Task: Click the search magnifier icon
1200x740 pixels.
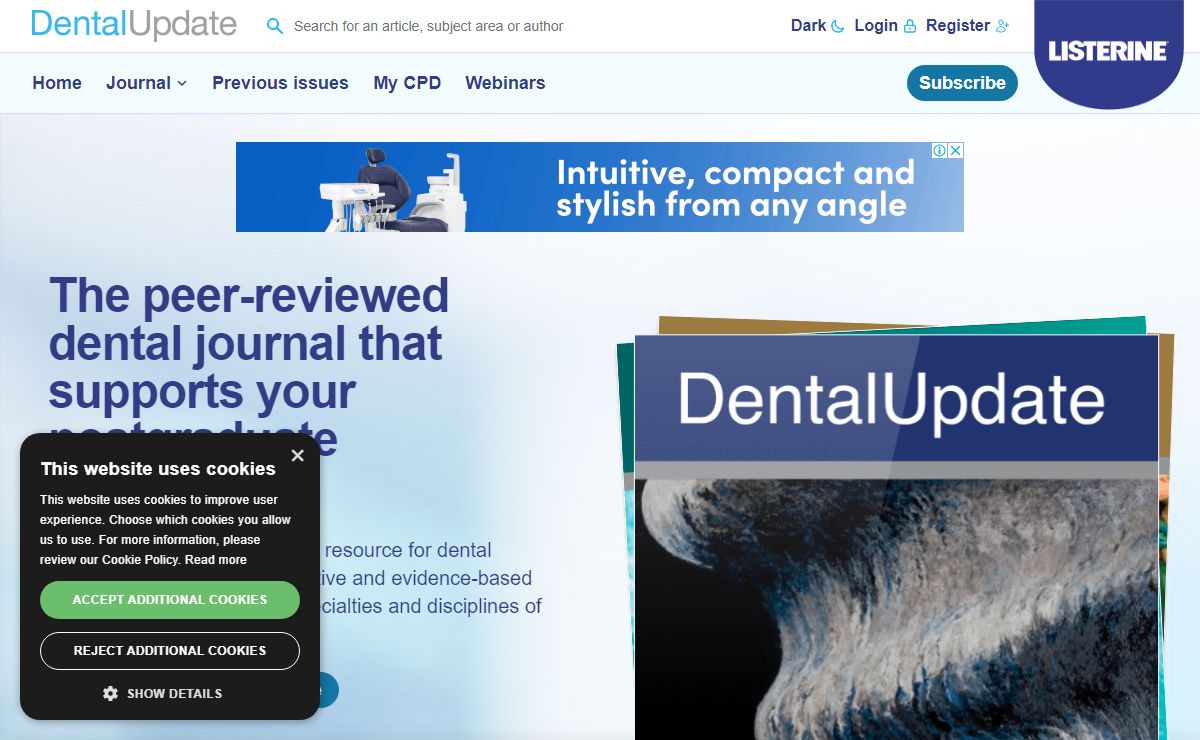Action: [x=275, y=26]
